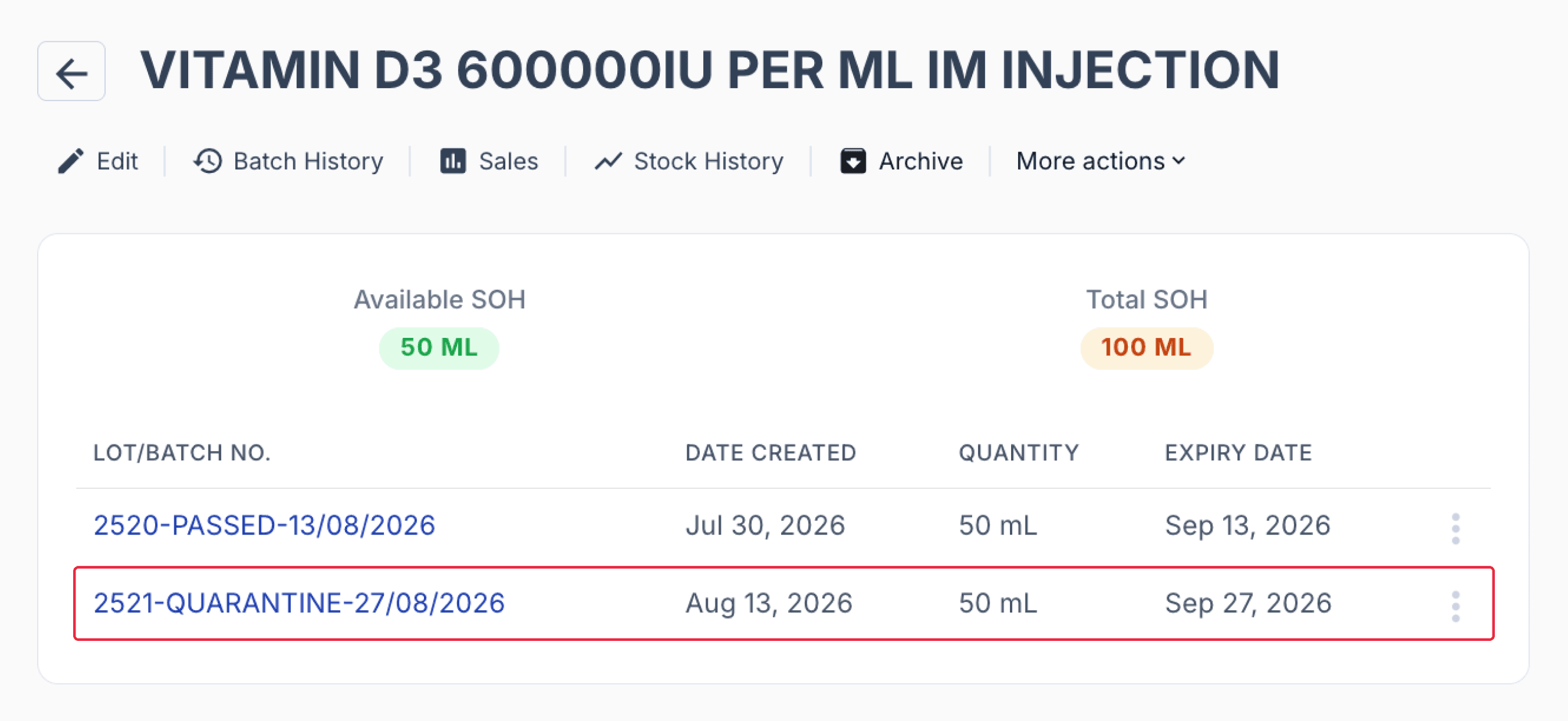Click the Total SOH label
This screenshot has width=1568, height=721.
click(x=1147, y=300)
